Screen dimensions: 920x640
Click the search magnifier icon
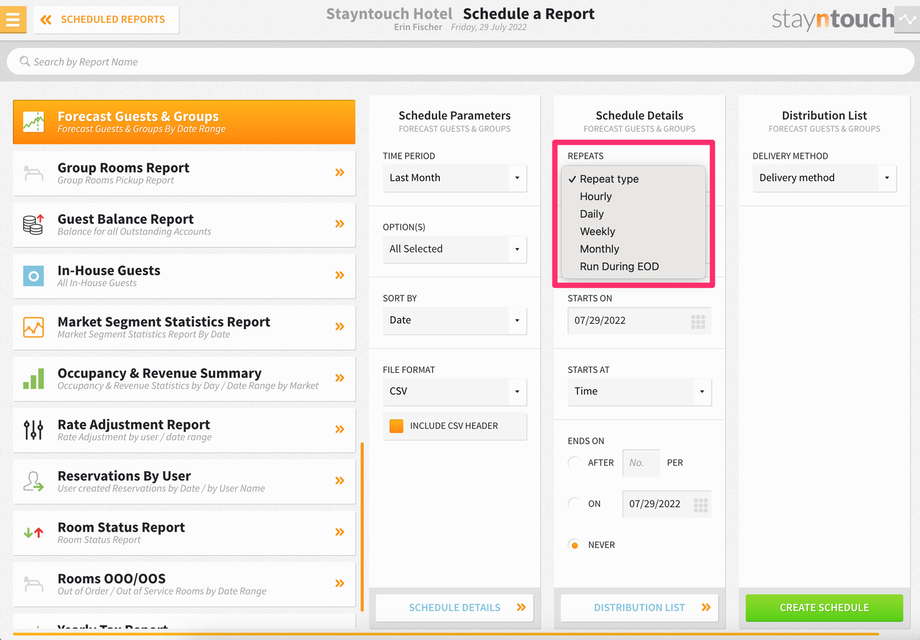pos(25,61)
